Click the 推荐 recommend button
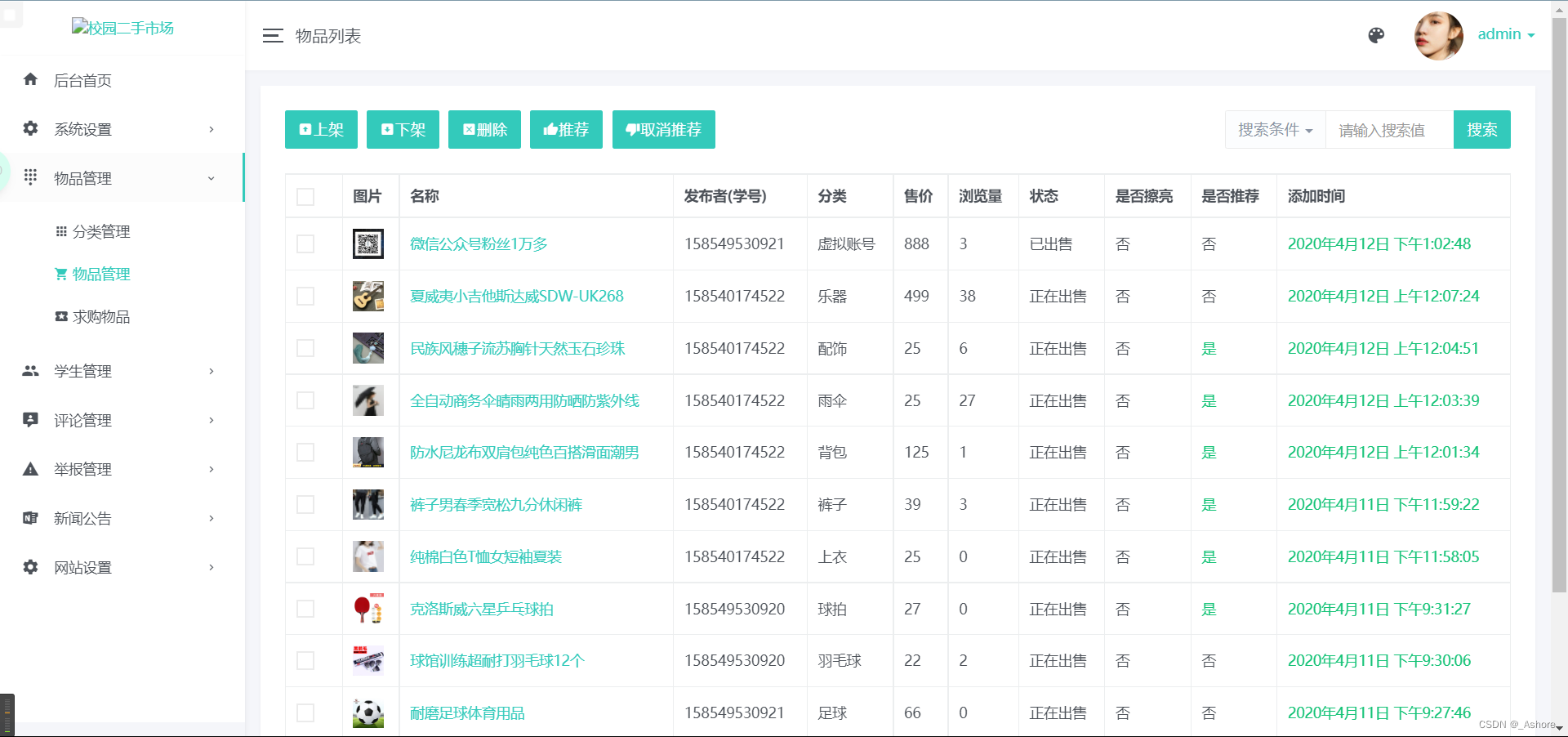Viewport: 1568px width, 737px height. [566, 129]
